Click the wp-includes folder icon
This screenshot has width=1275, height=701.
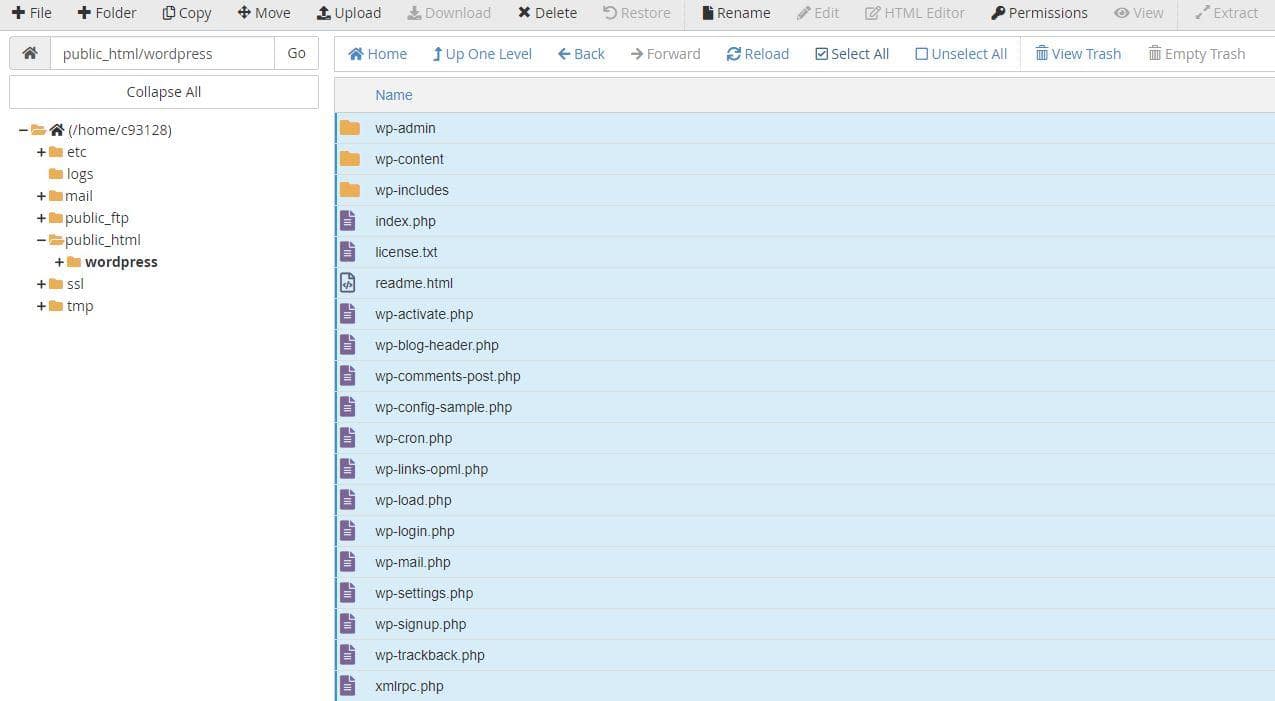point(349,190)
